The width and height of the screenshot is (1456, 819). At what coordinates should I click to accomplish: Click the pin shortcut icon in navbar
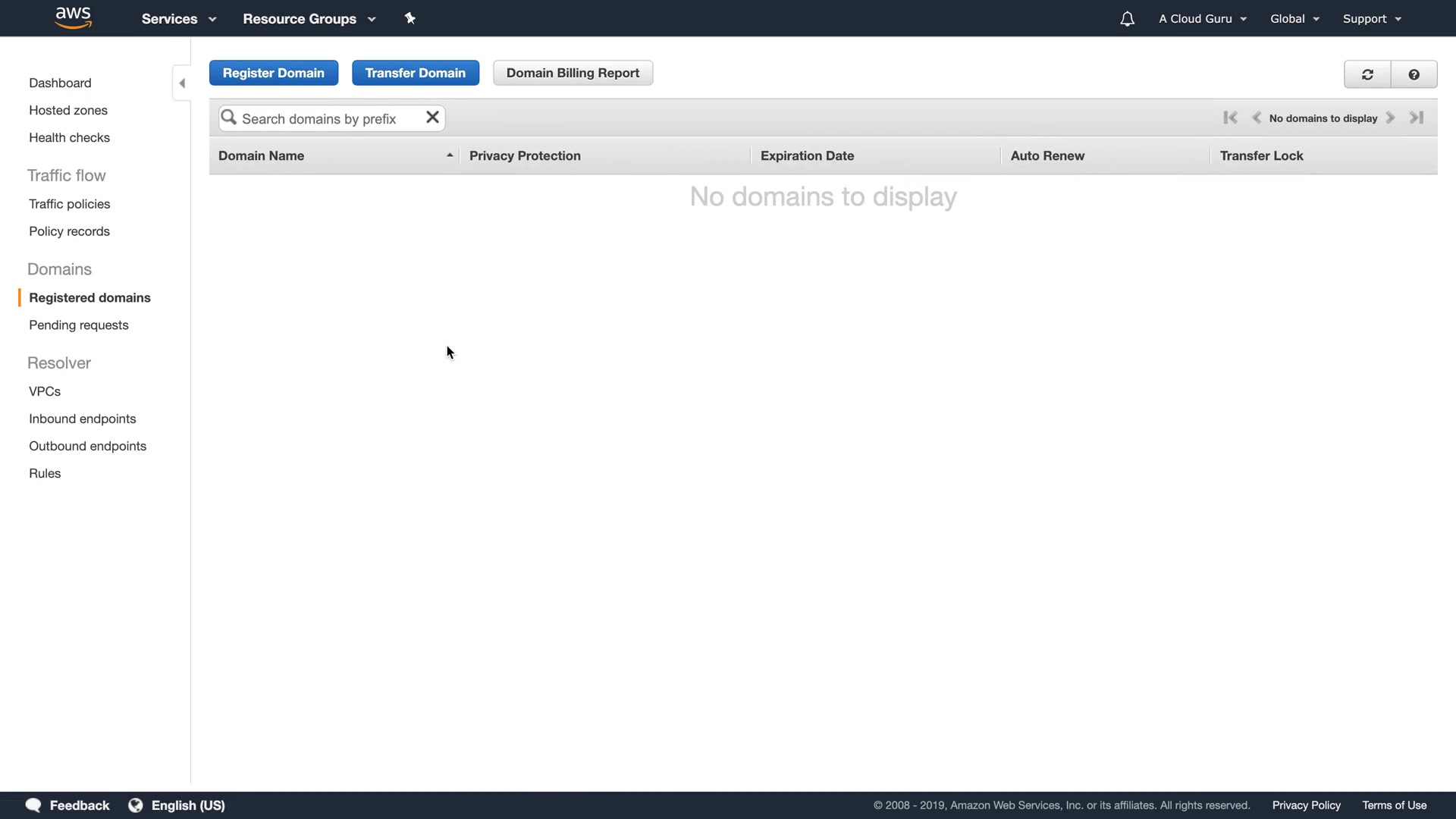[x=410, y=18]
